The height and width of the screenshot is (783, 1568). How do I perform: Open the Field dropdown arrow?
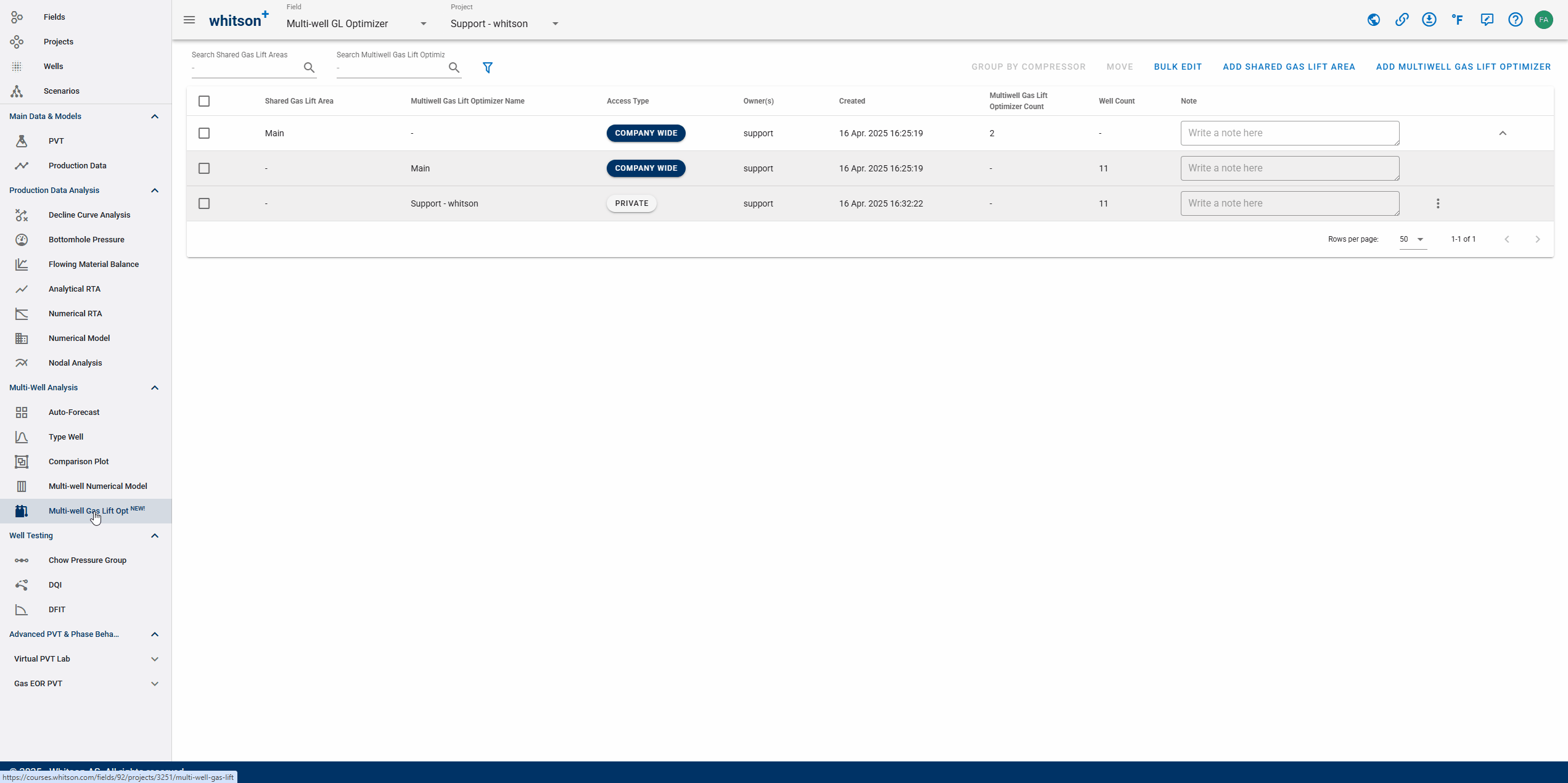424,23
